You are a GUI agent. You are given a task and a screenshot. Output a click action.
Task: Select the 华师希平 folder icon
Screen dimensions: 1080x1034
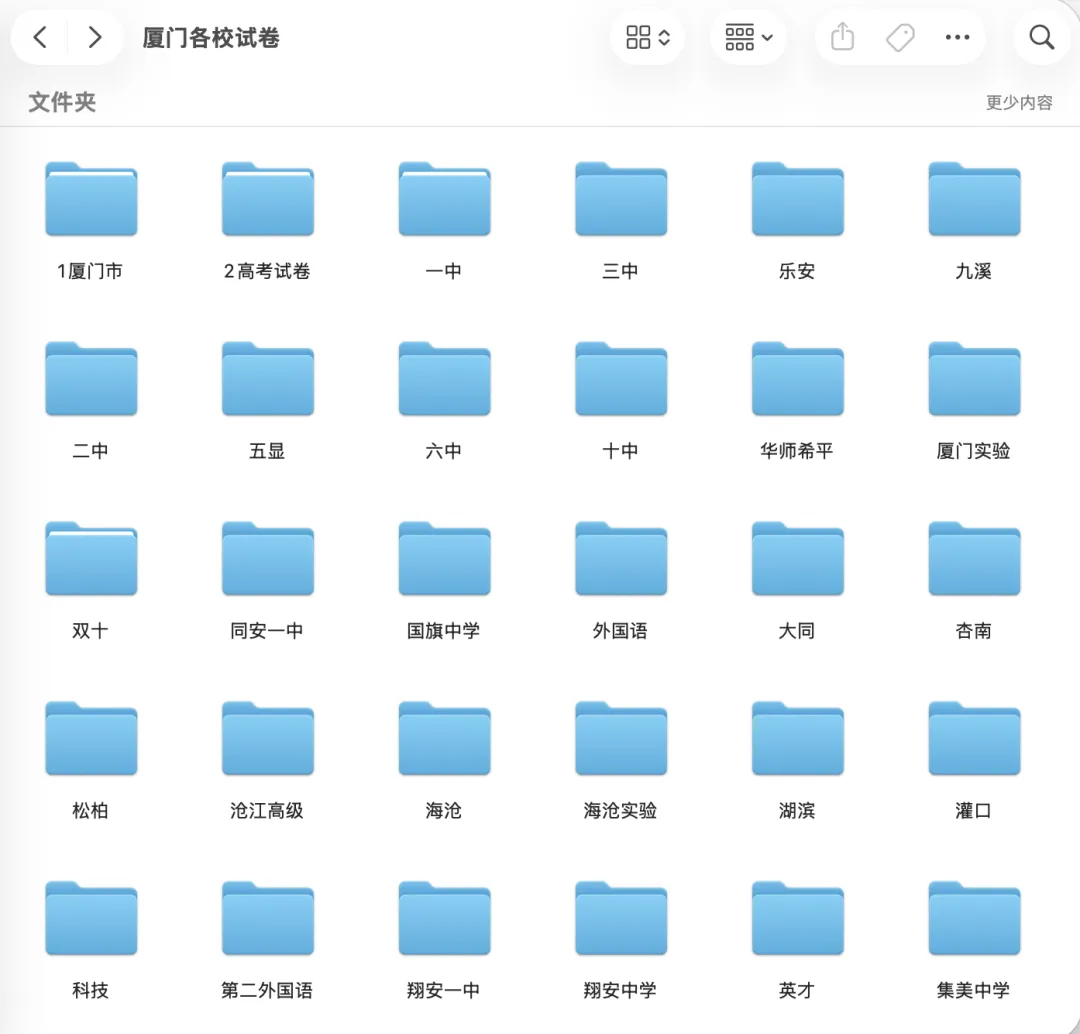798,379
